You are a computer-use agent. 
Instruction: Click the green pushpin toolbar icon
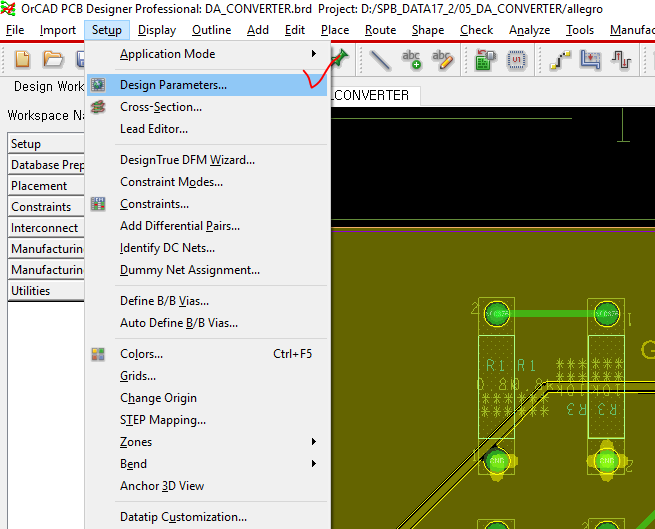[341, 58]
